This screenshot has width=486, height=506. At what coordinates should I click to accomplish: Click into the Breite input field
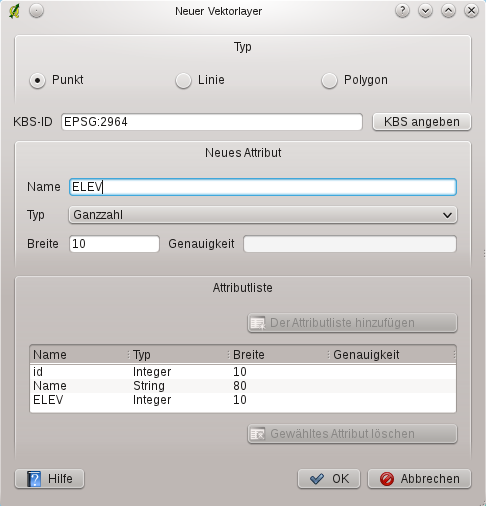114,244
